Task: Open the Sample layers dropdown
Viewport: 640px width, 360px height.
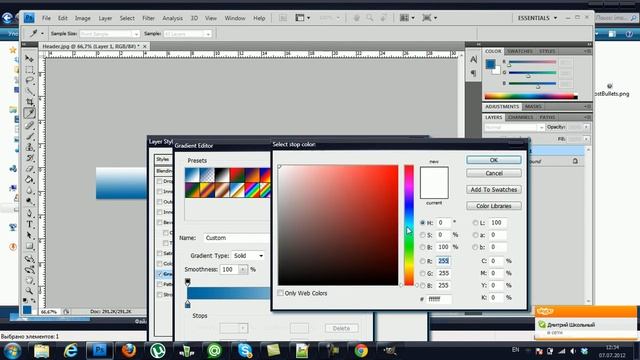Action: click(x=187, y=34)
